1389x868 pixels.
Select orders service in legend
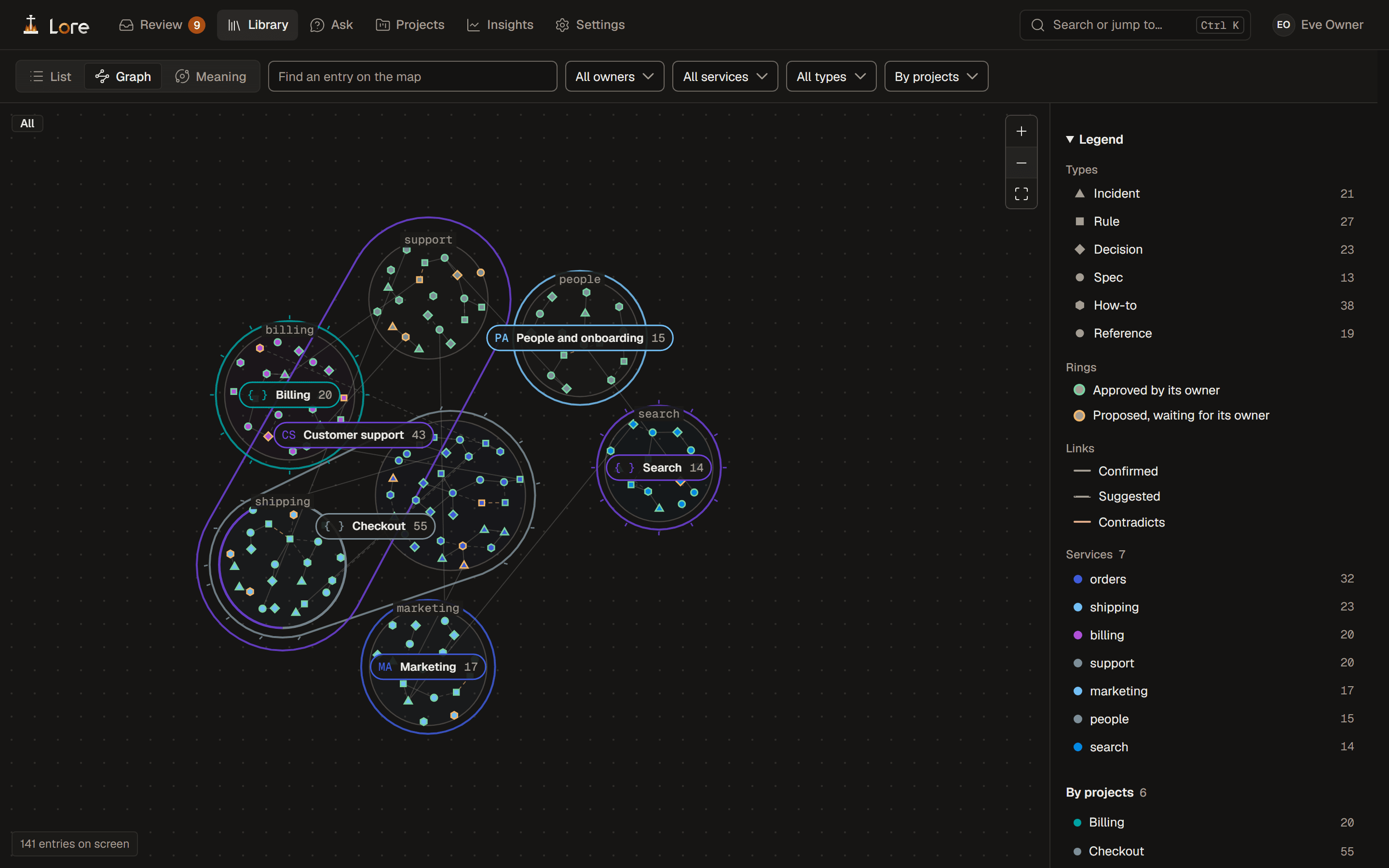[1213, 579]
